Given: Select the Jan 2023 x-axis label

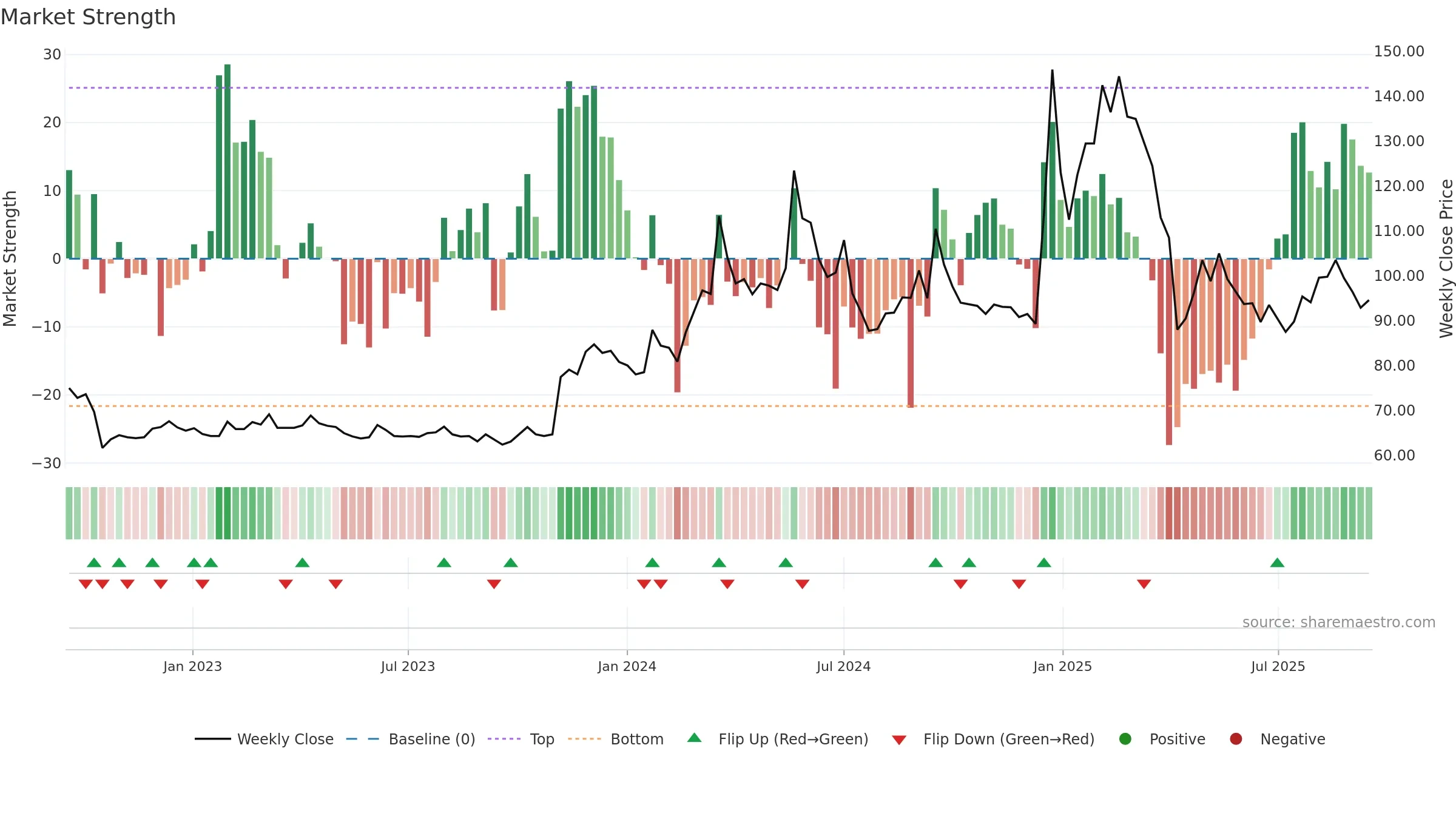Looking at the screenshot, I should (x=192, y=667).
